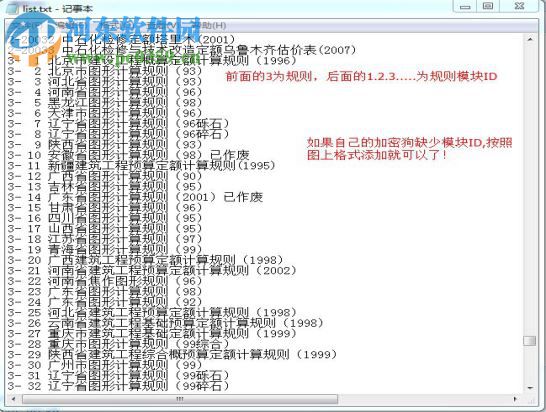Minimize the list.txt Notepad window
Image resolution: width=546 pixels, height=412 pixels.
click(x=465, y=7)
